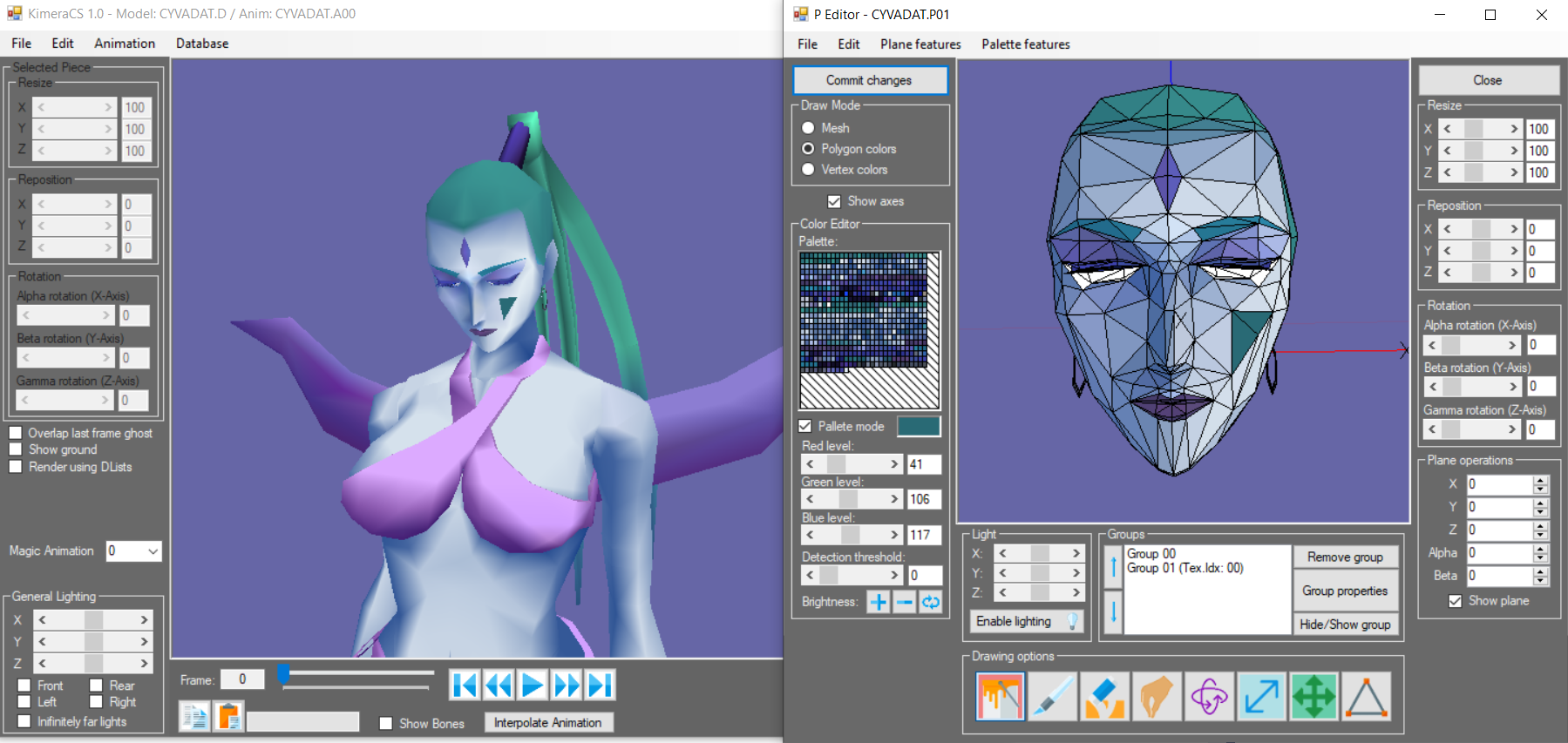Activate the green four-arrow pan tool
Screen dimensions: 1568x743
1313,697
